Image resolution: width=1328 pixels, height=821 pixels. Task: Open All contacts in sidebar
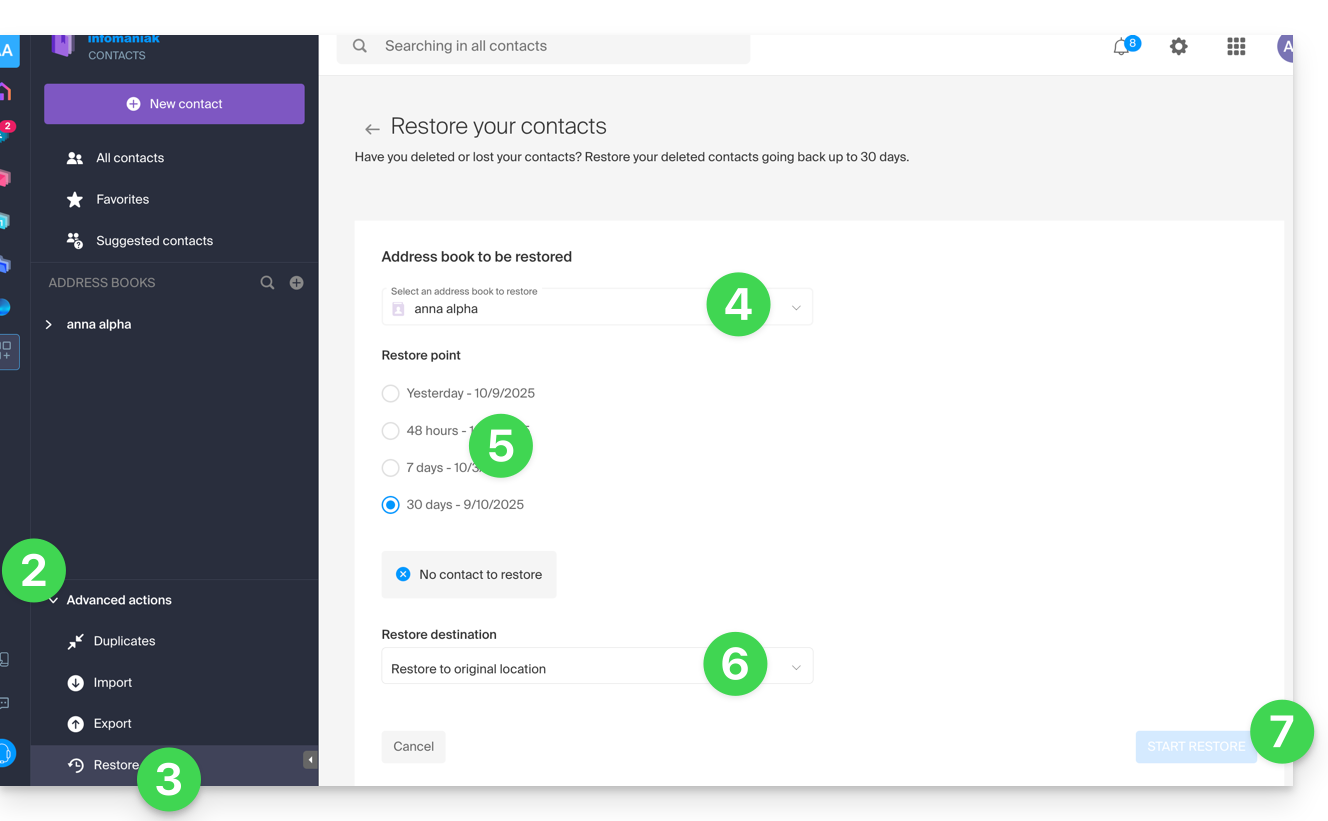[x=129, y=158]
